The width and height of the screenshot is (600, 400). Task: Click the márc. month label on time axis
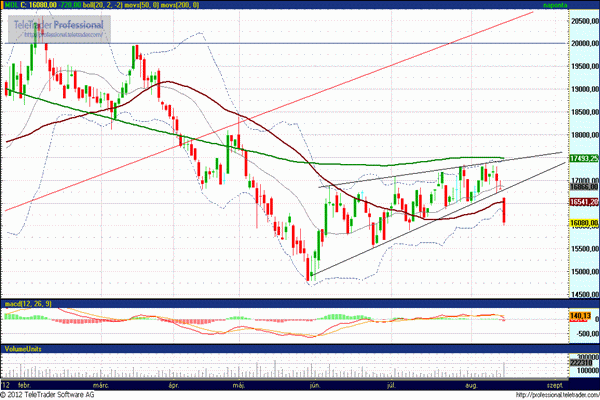click(x=101, y=385)
